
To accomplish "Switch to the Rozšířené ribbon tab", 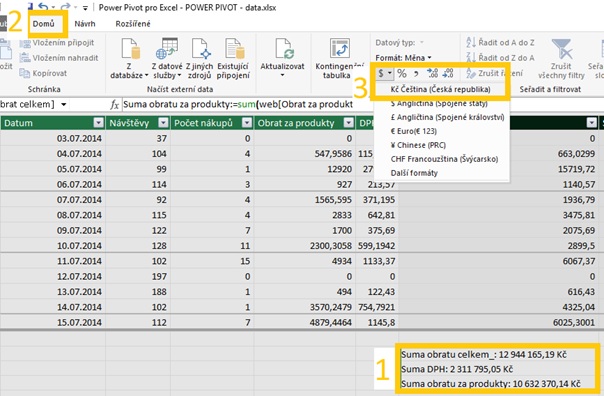I will point(133,24).
